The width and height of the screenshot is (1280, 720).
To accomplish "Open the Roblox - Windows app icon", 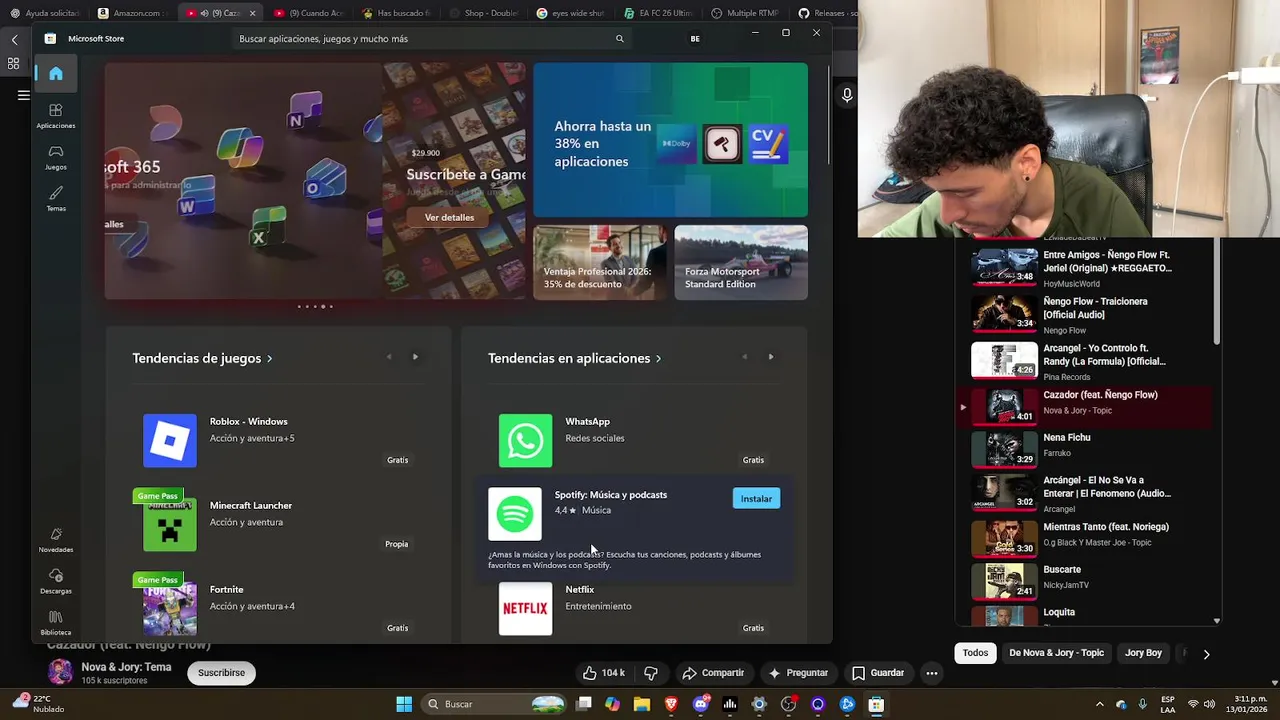I will (170, 441).
